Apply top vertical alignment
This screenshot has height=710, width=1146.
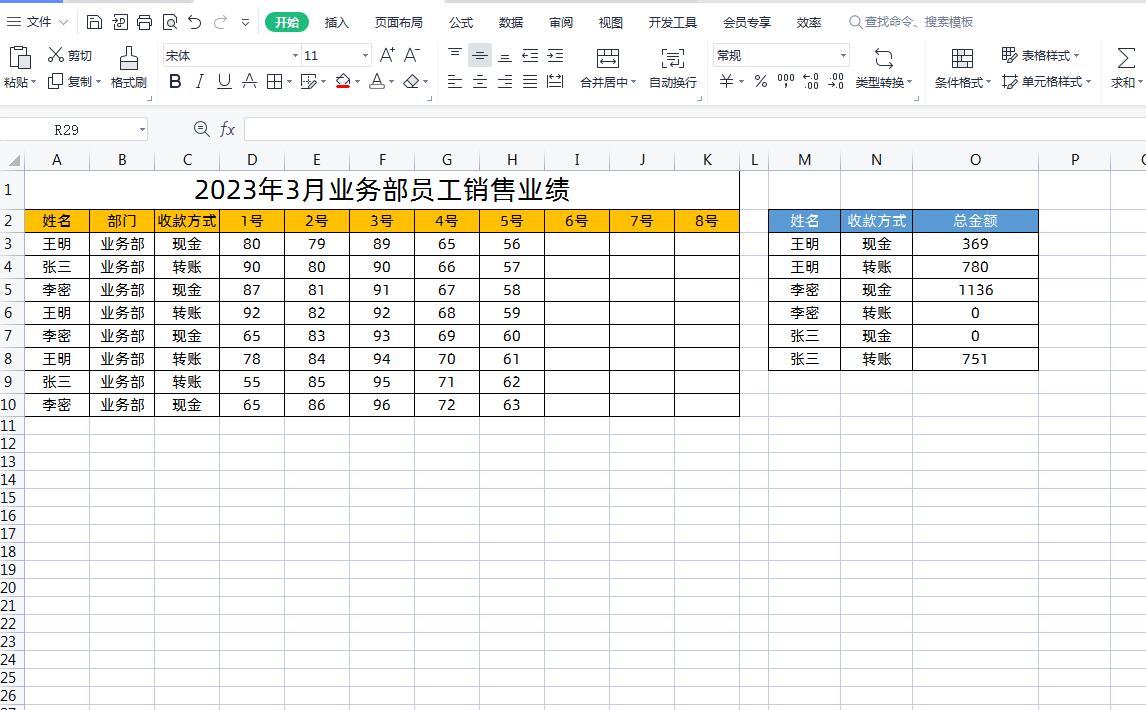pos(455,55)
